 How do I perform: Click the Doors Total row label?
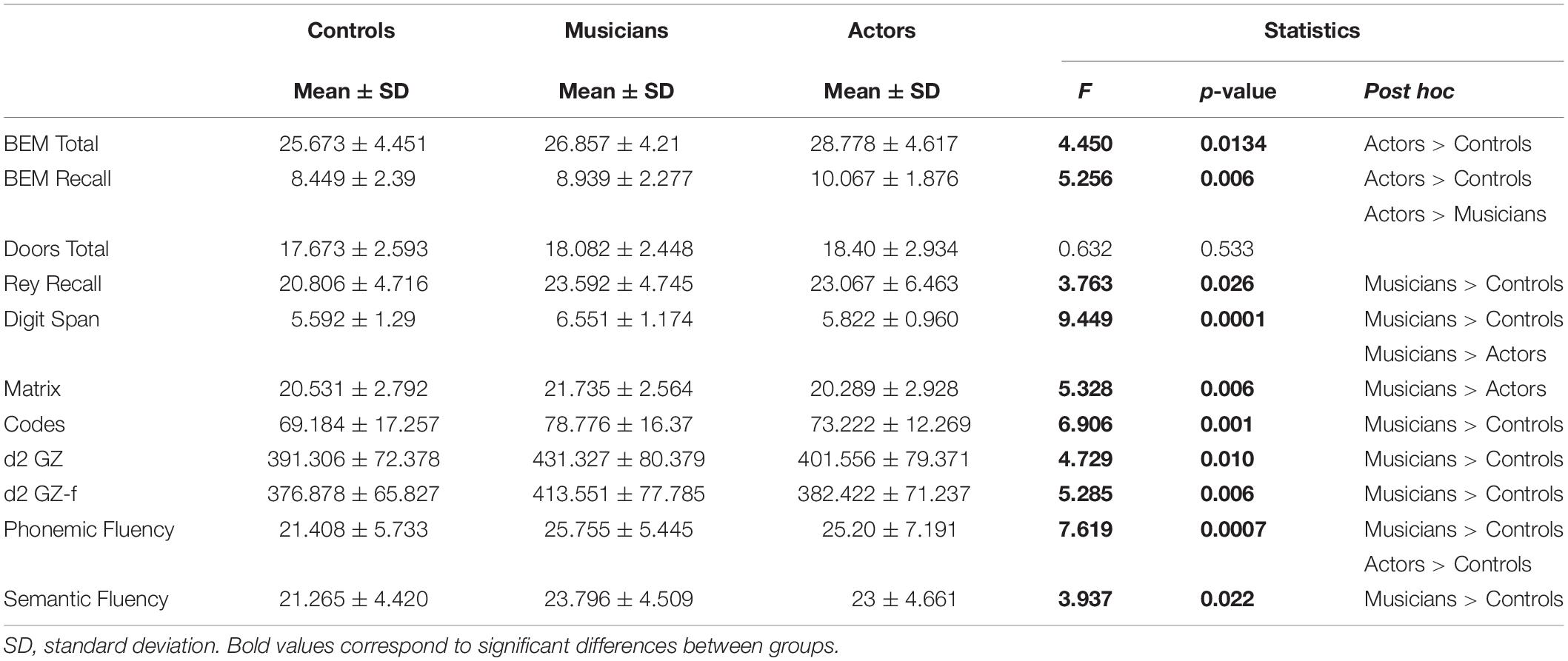click(x=56, y=249)
